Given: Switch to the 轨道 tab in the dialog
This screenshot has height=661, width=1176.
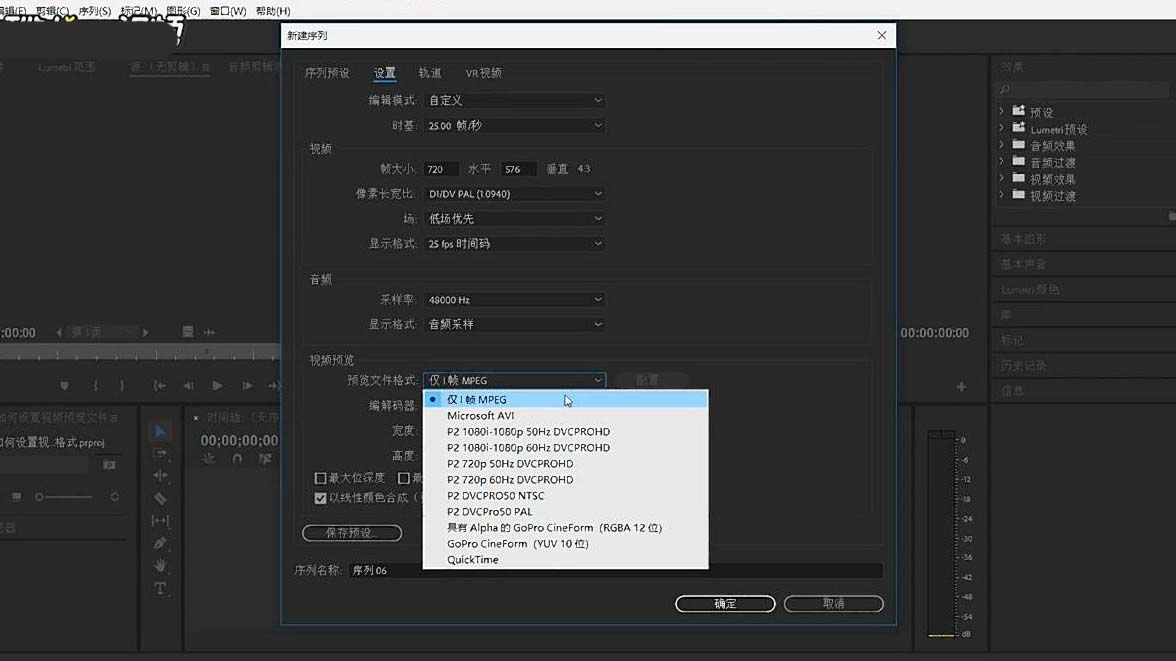Looking at the screenshot, I should coord(429,72).
